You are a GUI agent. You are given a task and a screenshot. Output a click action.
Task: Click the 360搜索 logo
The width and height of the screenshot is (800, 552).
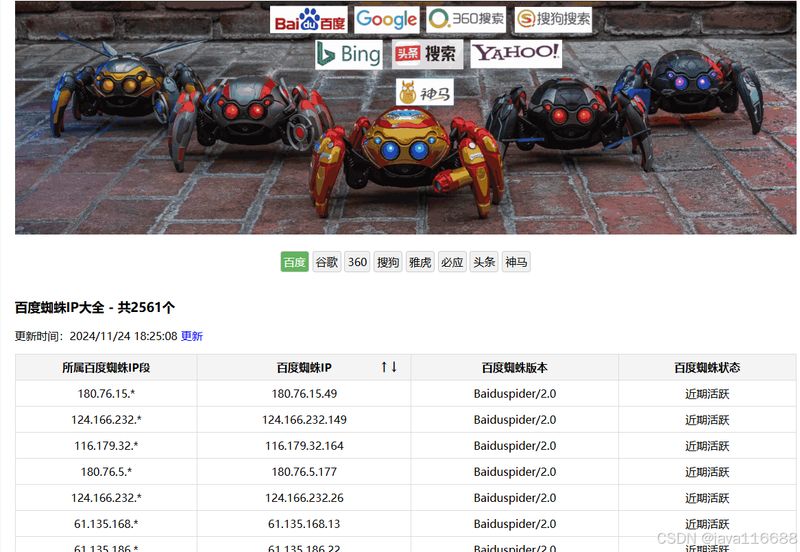pyautogui.click(x=466, y=19)
